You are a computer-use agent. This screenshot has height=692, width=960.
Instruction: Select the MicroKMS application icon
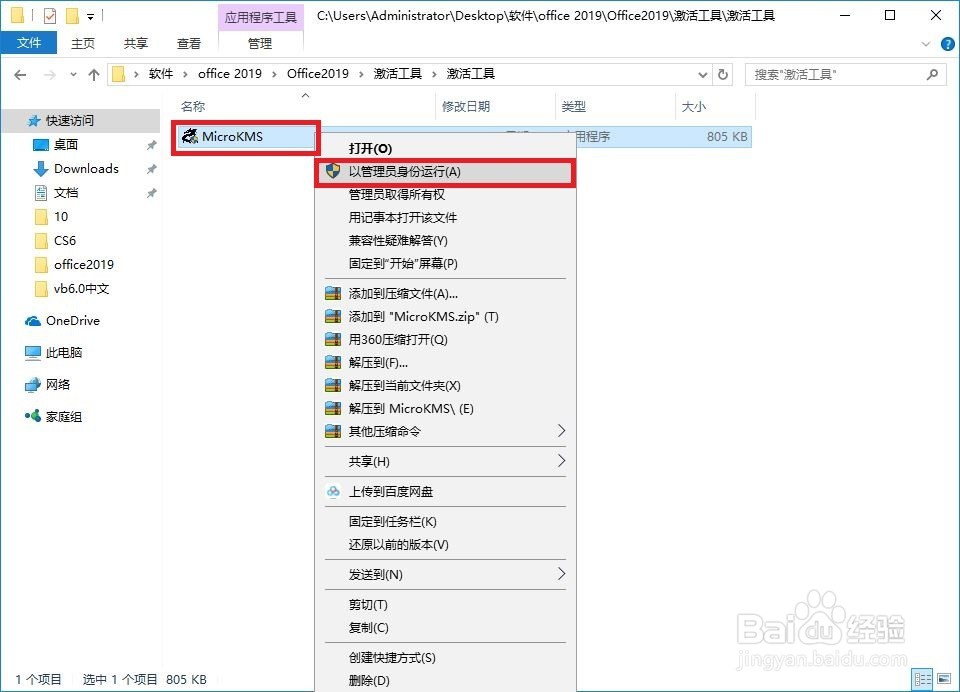[192, 136]
